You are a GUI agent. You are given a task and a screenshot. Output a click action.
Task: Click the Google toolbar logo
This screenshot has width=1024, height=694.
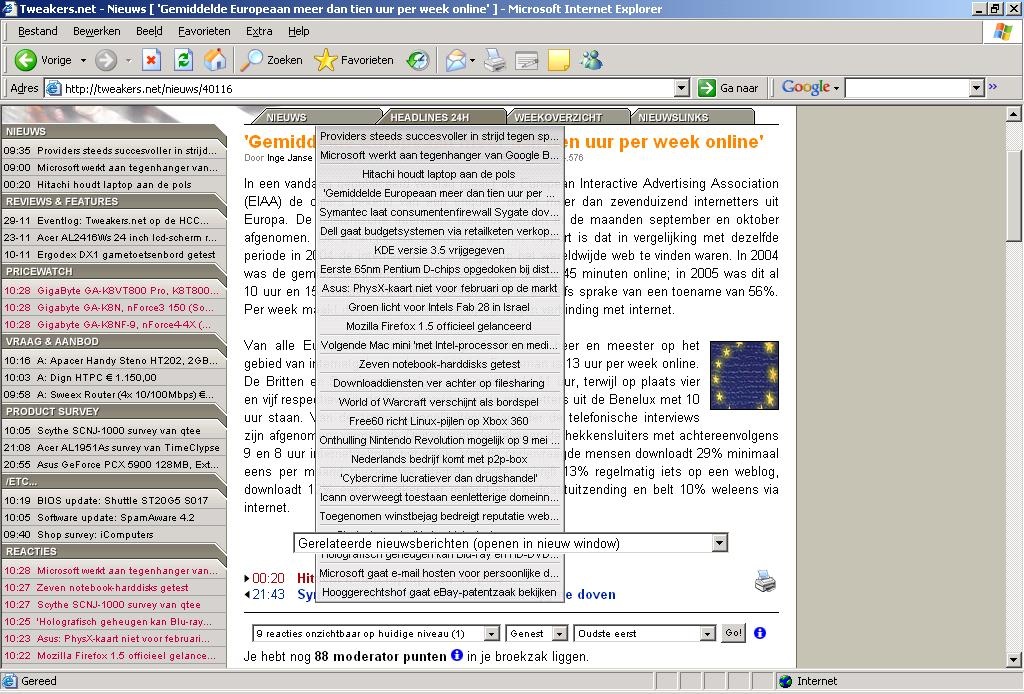[x=805, y=87]
